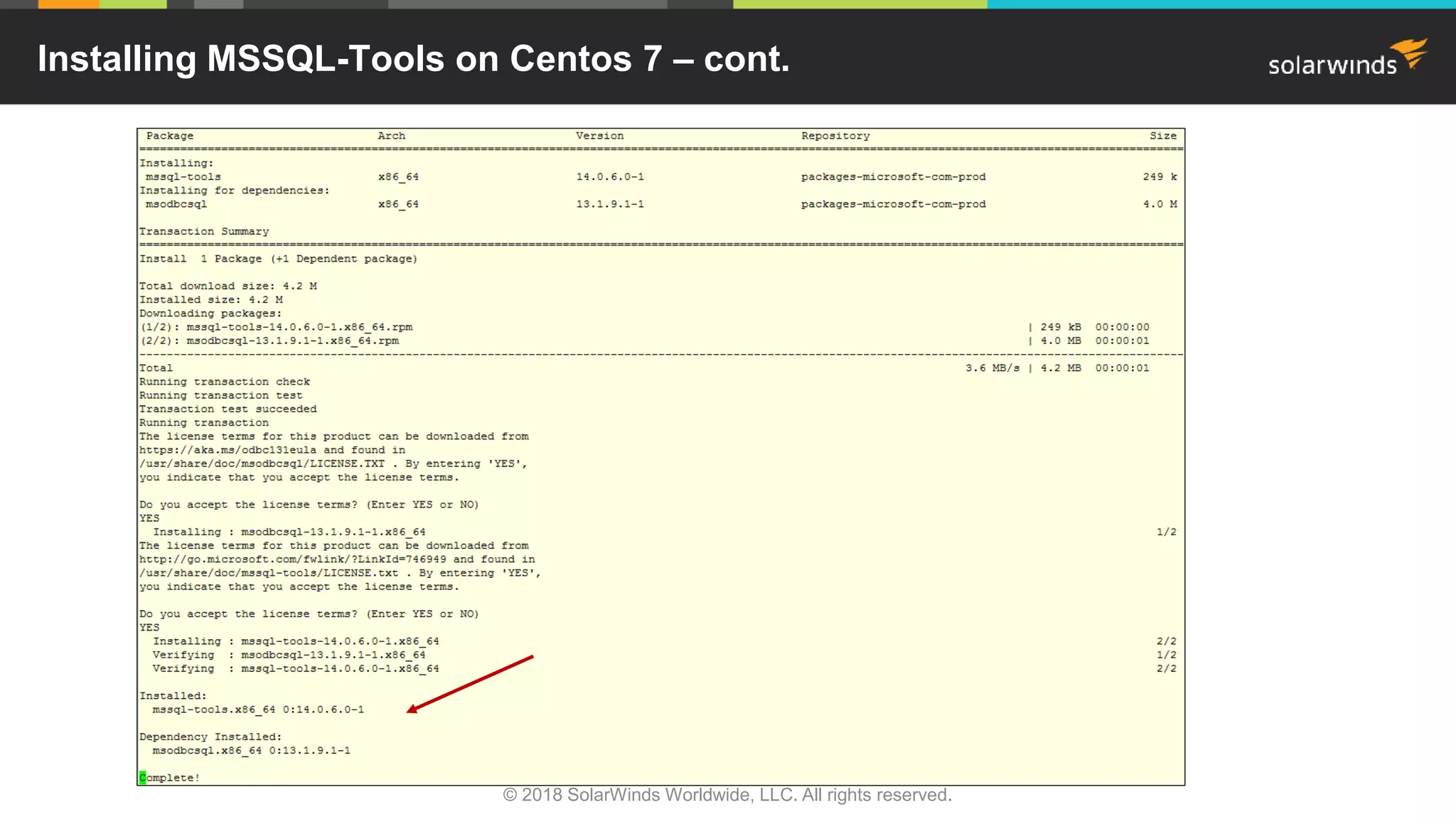Viewport: 1456px width, 819px height.
Task: Click the 'Transaction Summary' line
Action: pyautogui.click(x=204, y=232)
